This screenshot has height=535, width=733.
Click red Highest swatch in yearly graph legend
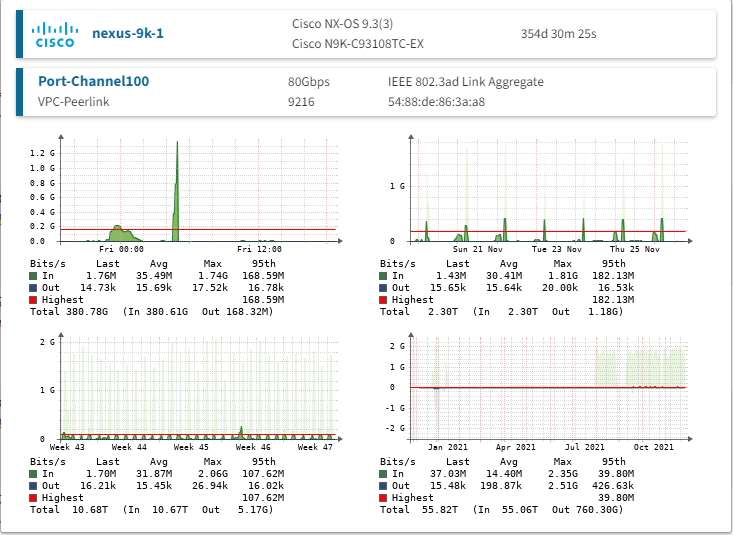(x=383, y=498)
